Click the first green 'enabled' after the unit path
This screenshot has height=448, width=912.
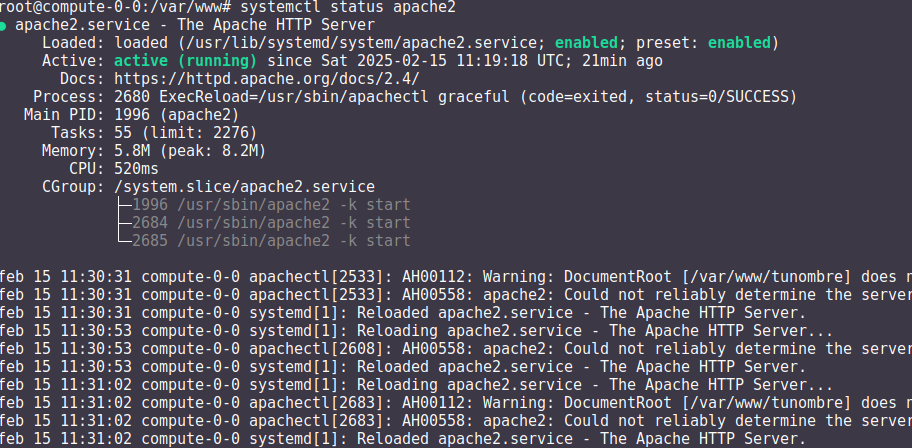tap(586, 42)
